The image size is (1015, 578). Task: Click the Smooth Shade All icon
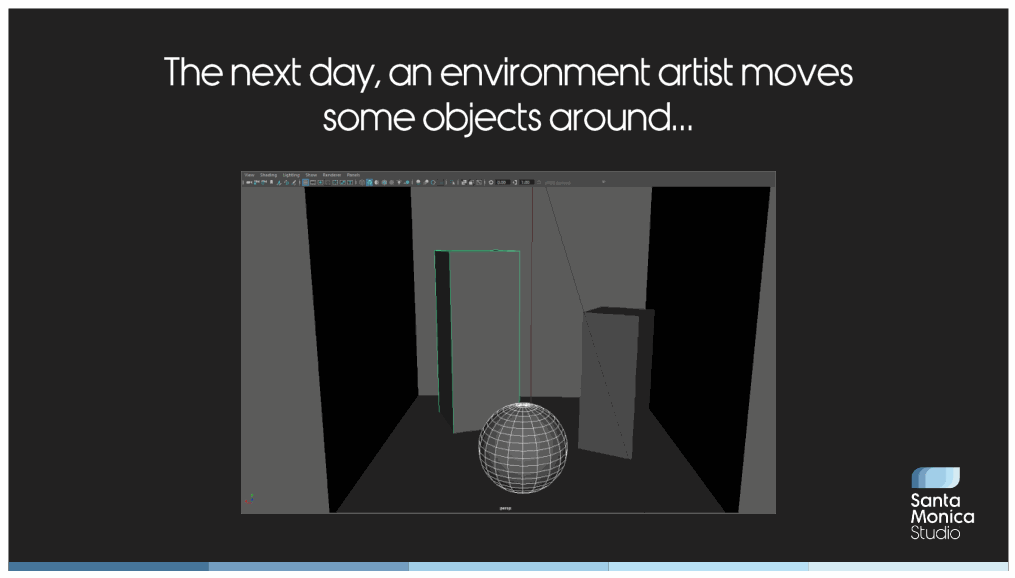point(369,183)
